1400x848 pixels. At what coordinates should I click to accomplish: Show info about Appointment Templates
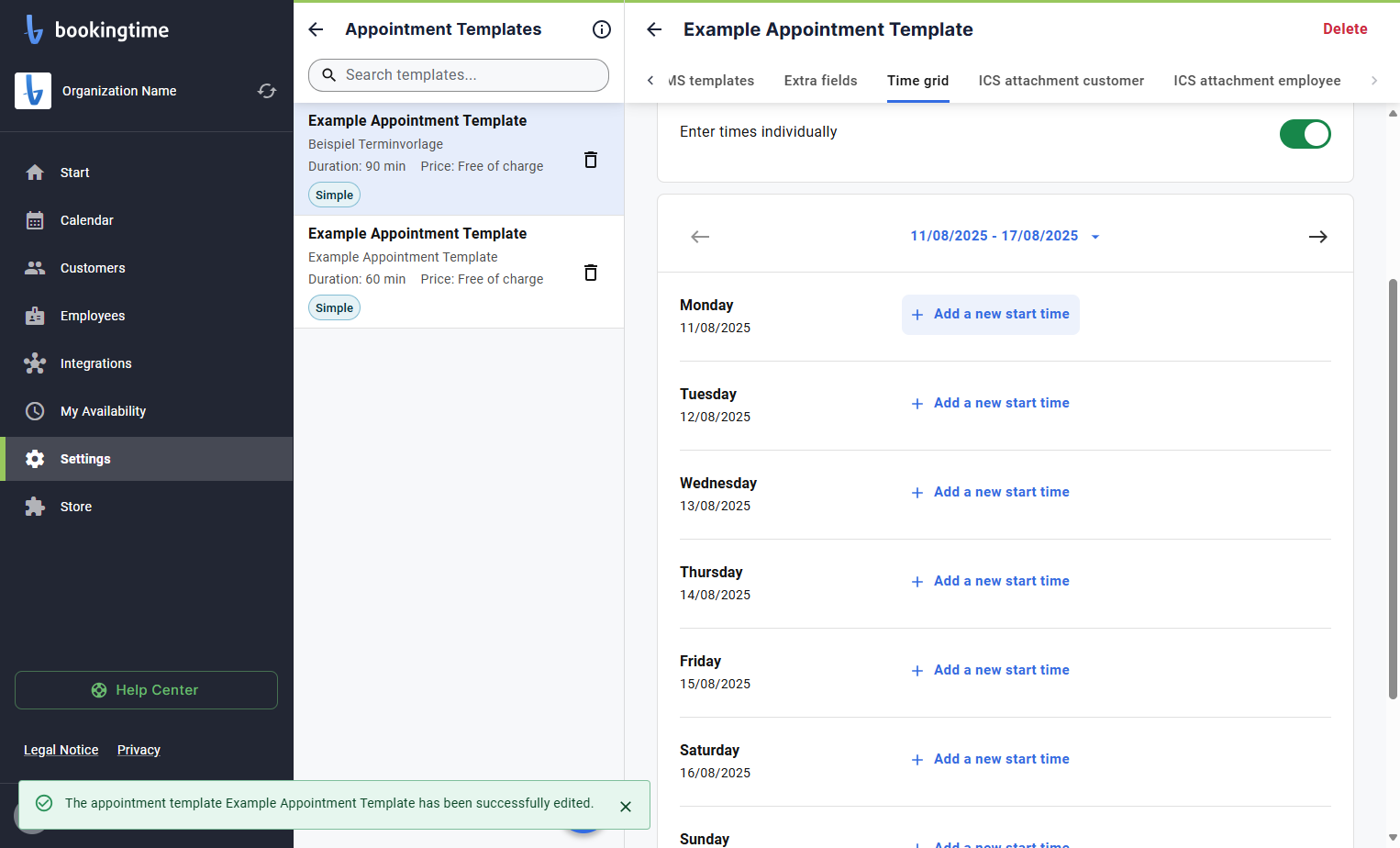(x=602, y=29)
